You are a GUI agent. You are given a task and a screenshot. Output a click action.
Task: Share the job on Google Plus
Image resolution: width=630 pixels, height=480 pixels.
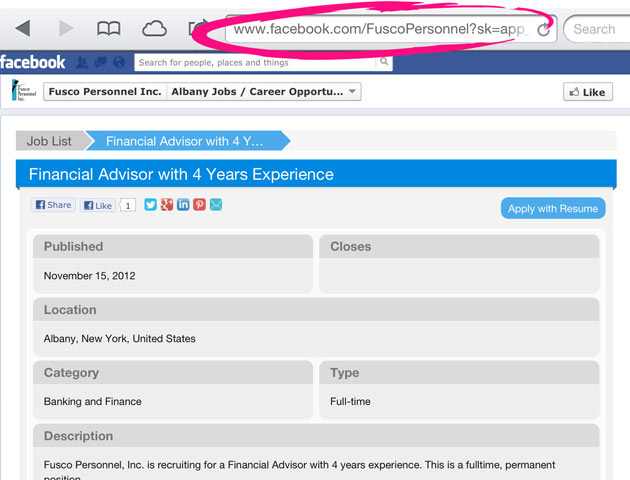[x=167, y=204]
